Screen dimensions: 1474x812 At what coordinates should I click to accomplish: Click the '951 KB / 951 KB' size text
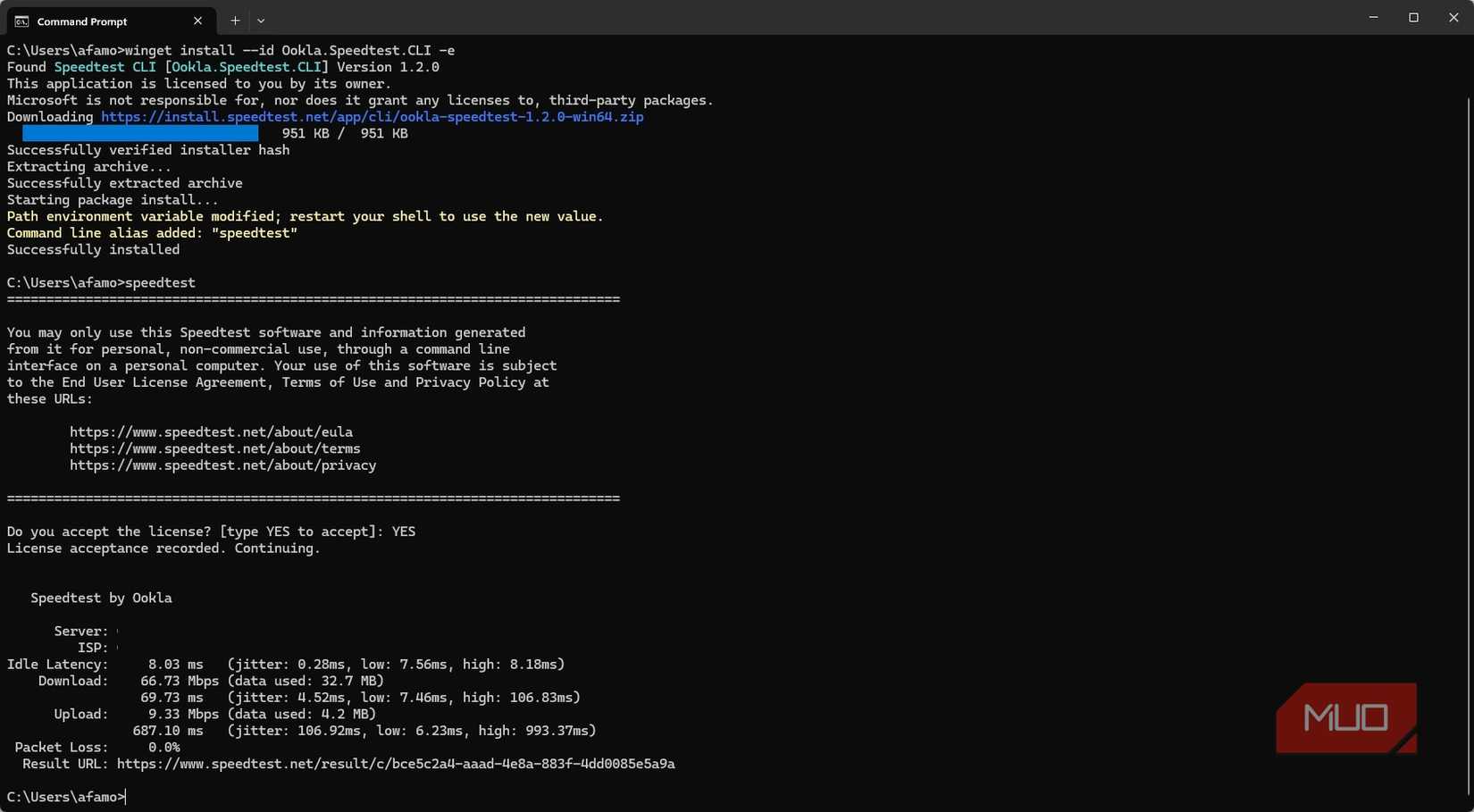[x=345, y=133]
